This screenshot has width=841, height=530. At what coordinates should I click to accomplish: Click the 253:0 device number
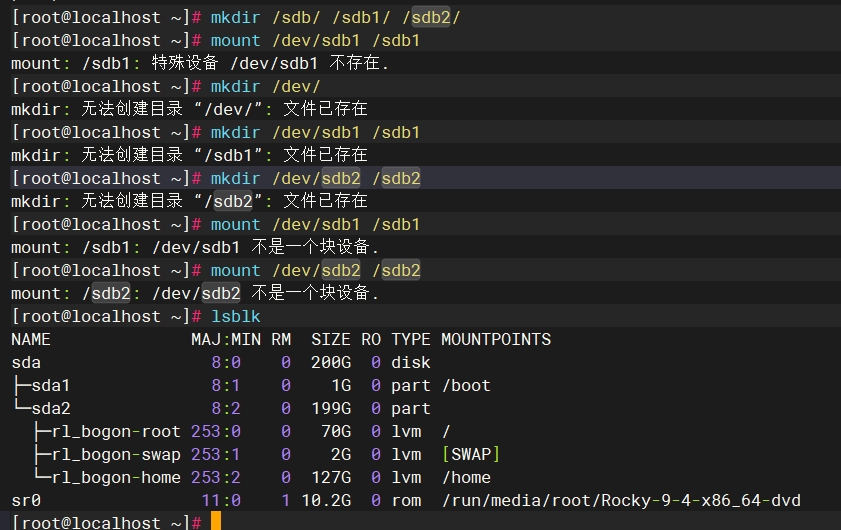click(216, 432)
